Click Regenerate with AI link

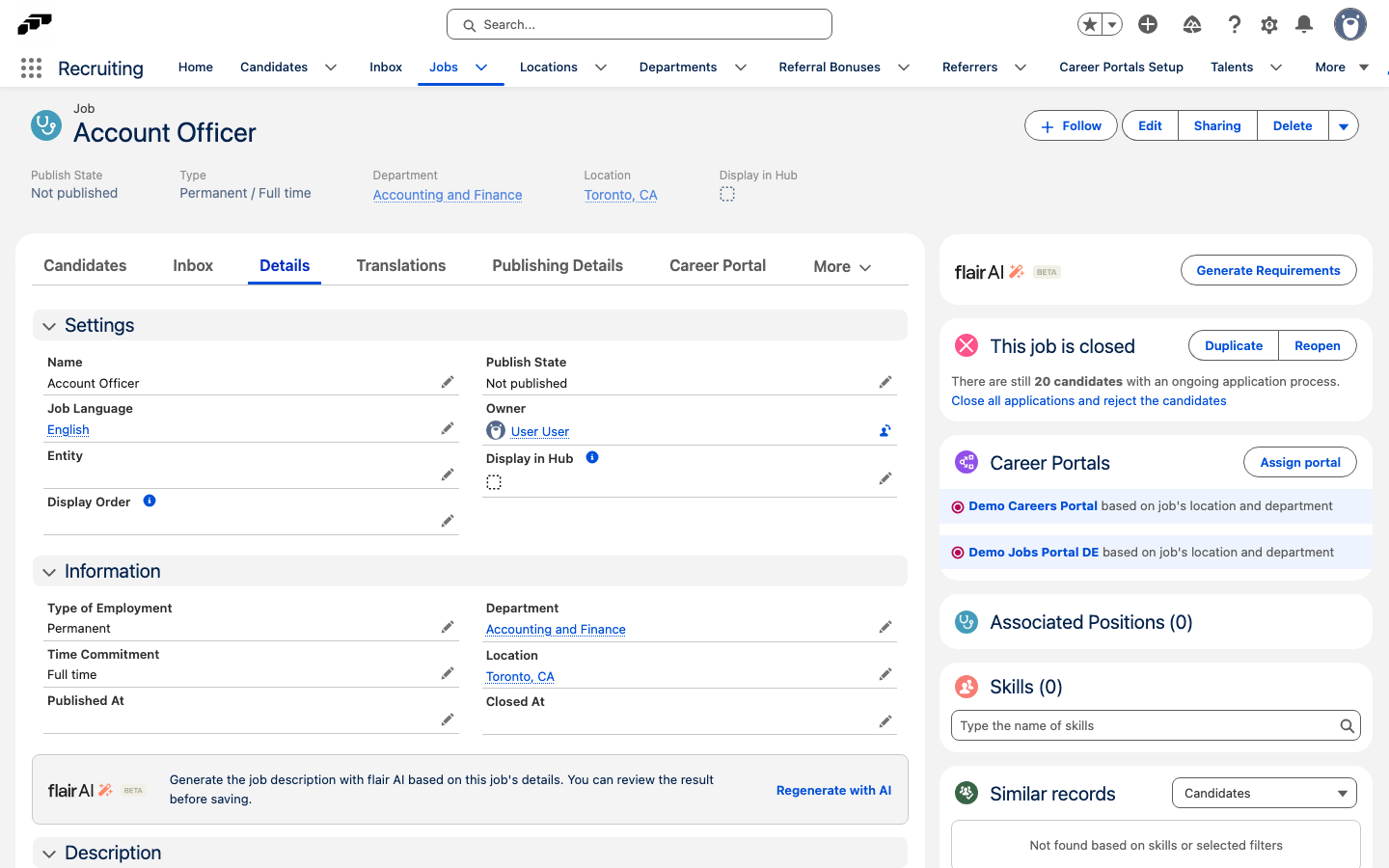coord(833,790)
